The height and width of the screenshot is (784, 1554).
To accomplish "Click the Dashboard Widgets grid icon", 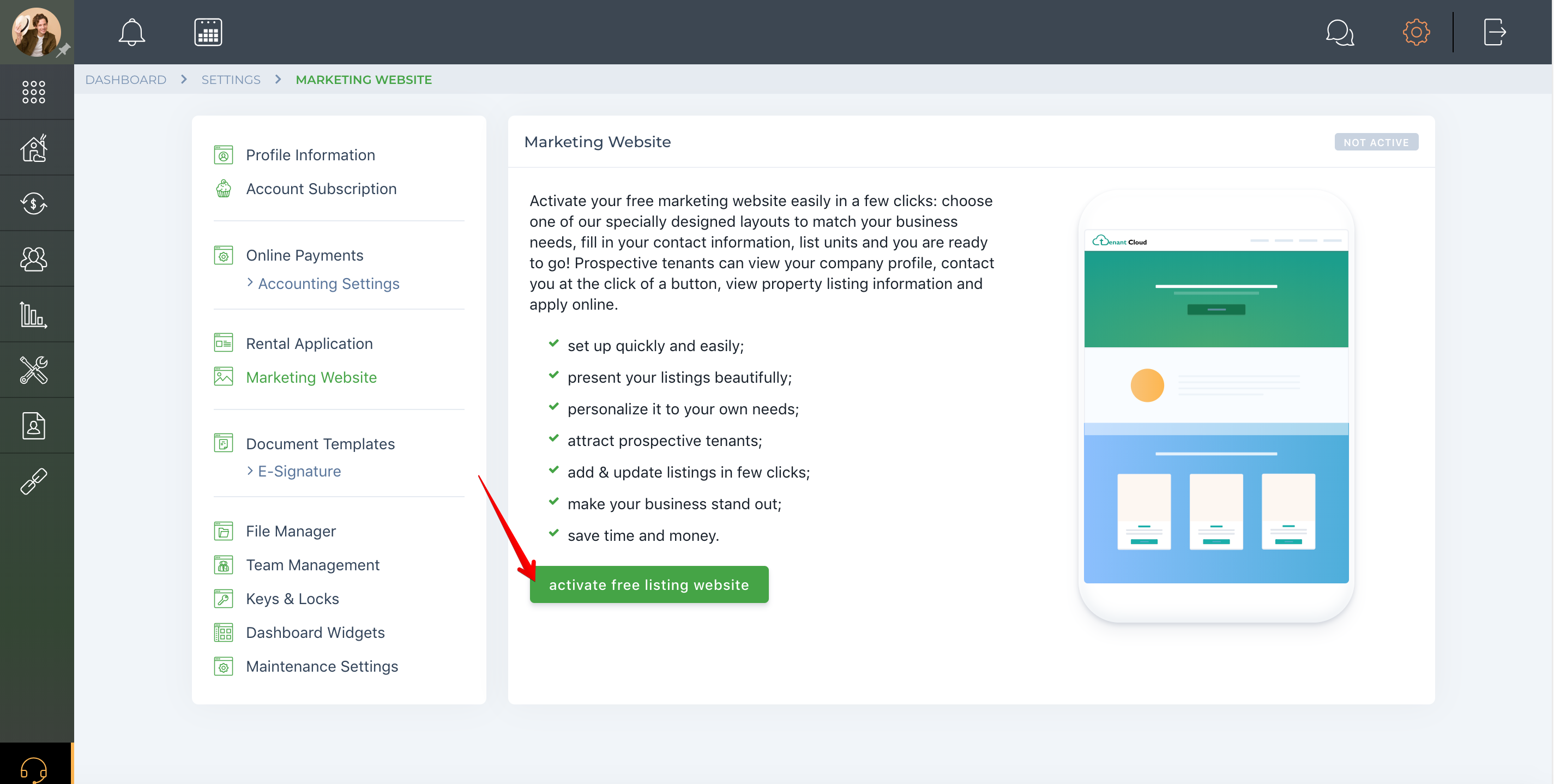I will tap(223, 632).
